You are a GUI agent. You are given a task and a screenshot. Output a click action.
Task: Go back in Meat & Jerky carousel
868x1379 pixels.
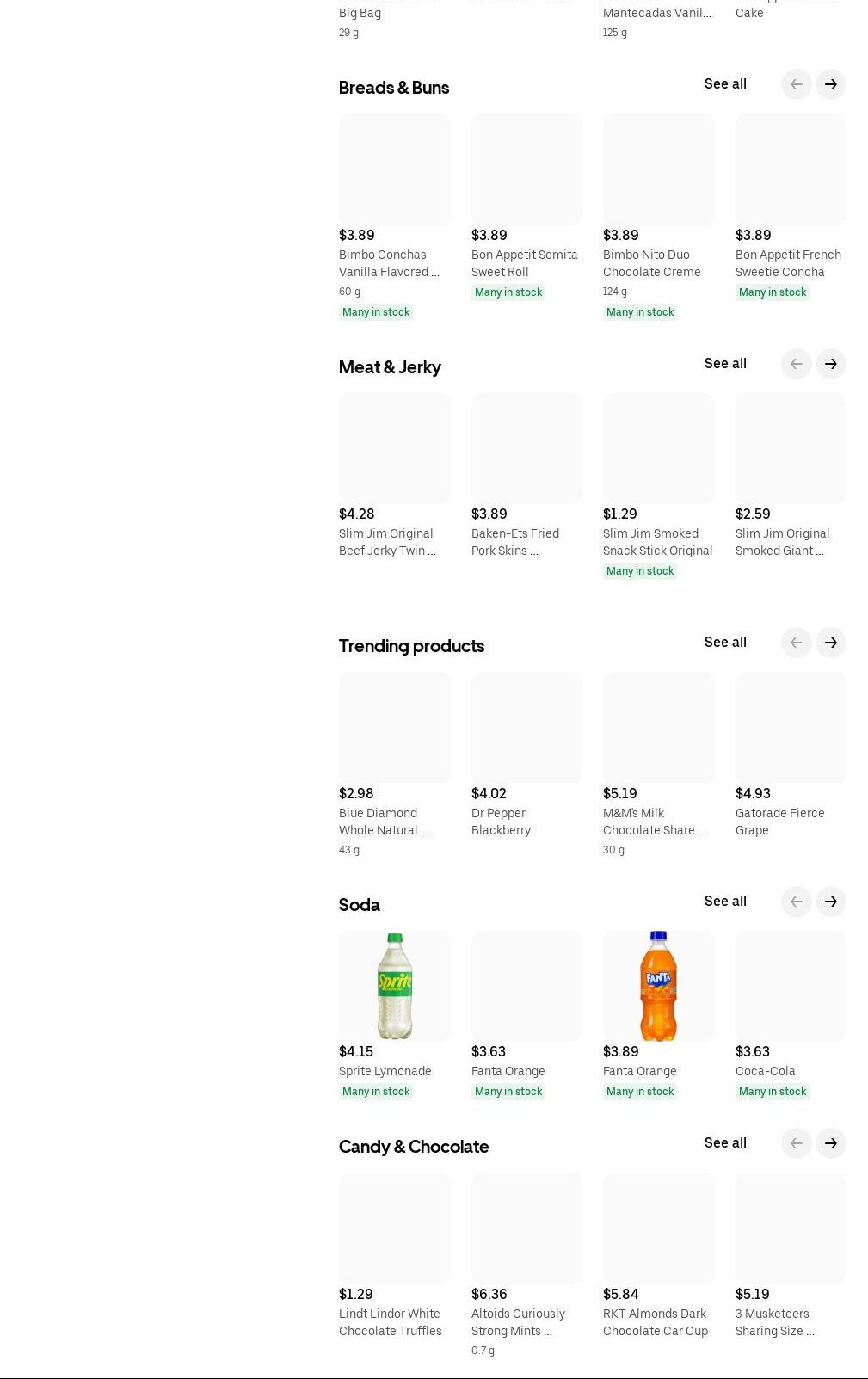pos(796,364)
